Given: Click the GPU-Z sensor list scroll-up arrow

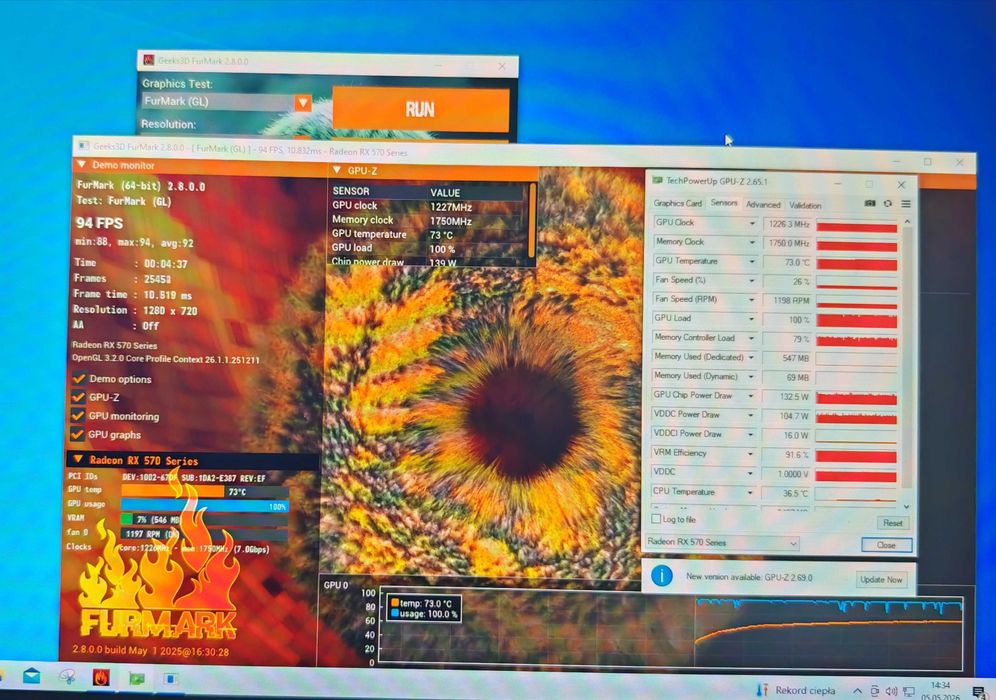Looking at the screenshot, I should 907,221.
